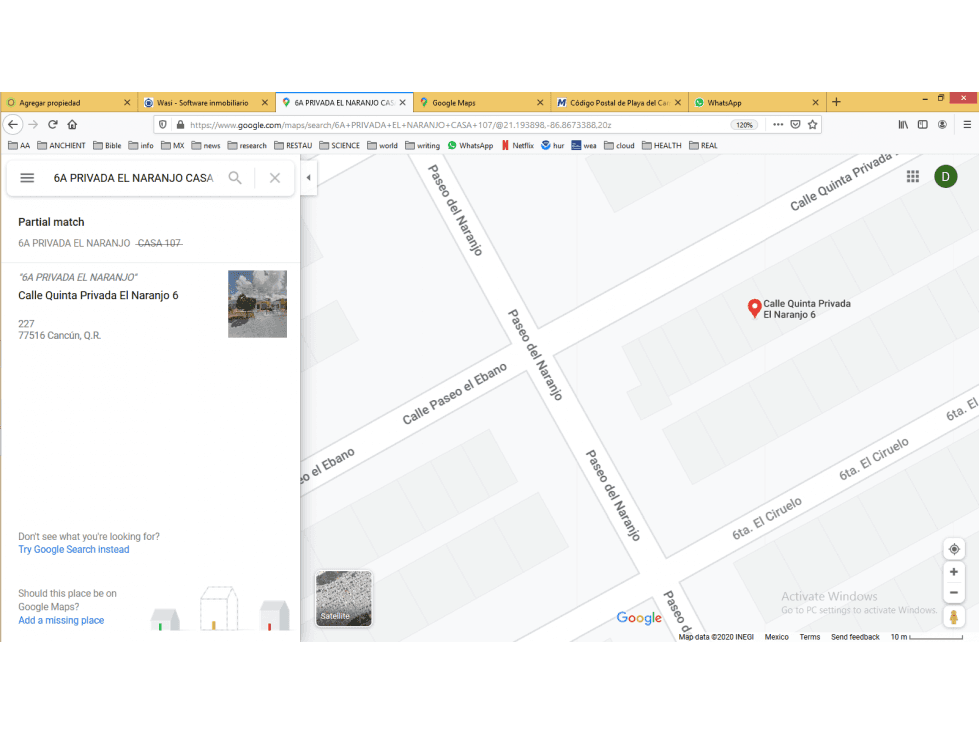
Task: Reload the current page
Action: (53, 124)
